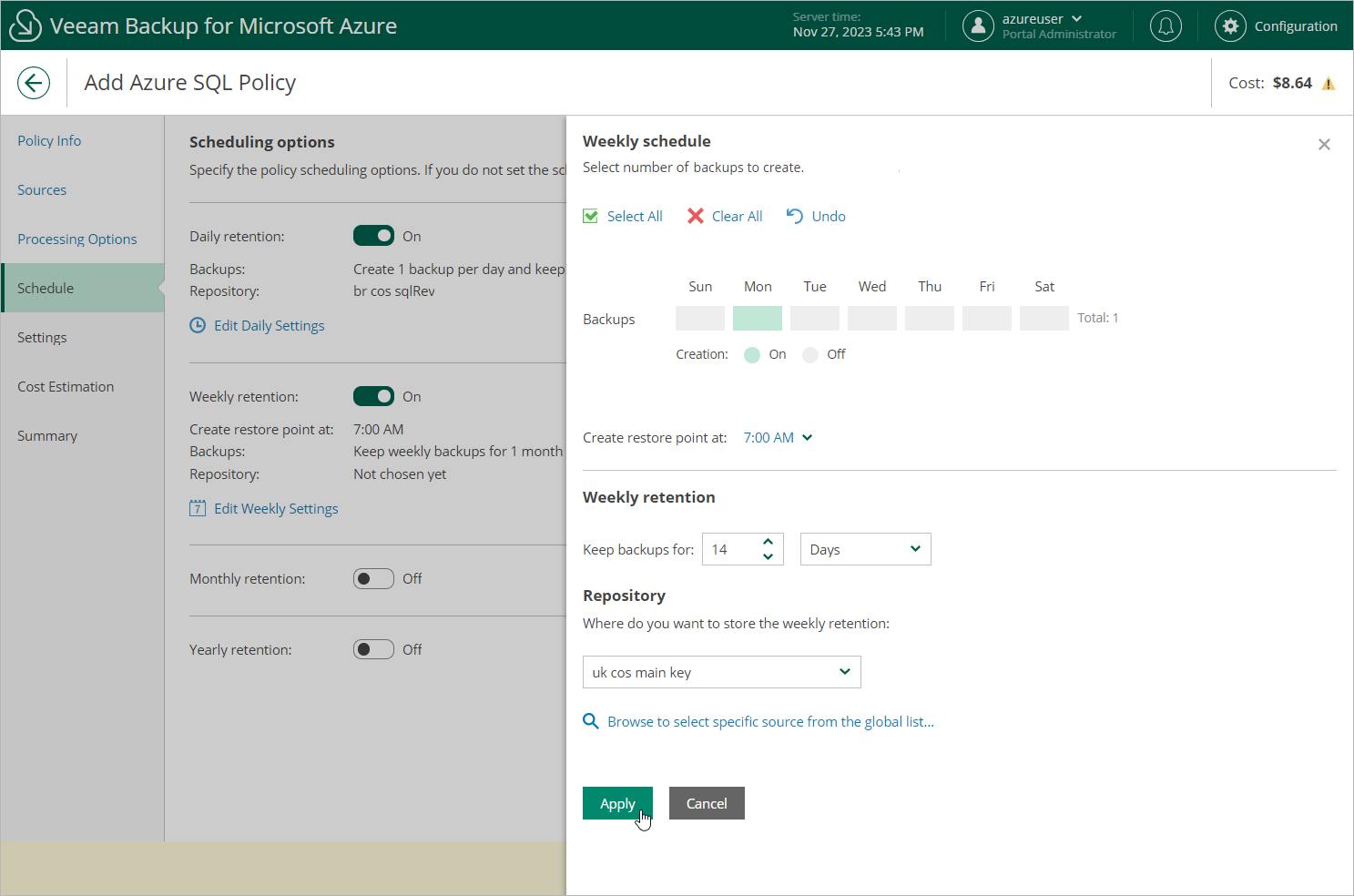Close the Weekly schedule panel
This screenshot has height=896, width=1354.
click(x=1324, y=144)
